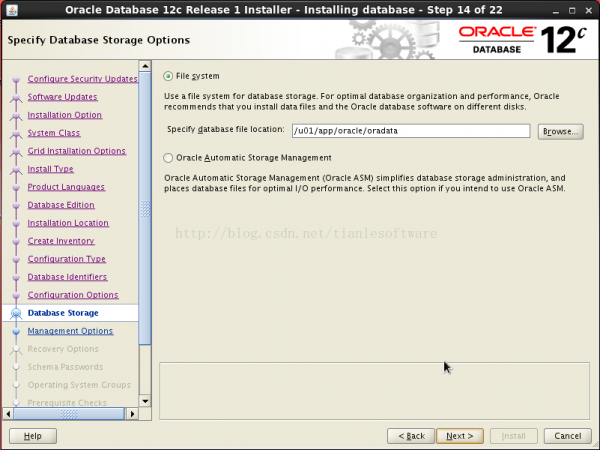Select Oracle Automatic Storage Management option
Screen dimensions: 600x450
point(168,158)
